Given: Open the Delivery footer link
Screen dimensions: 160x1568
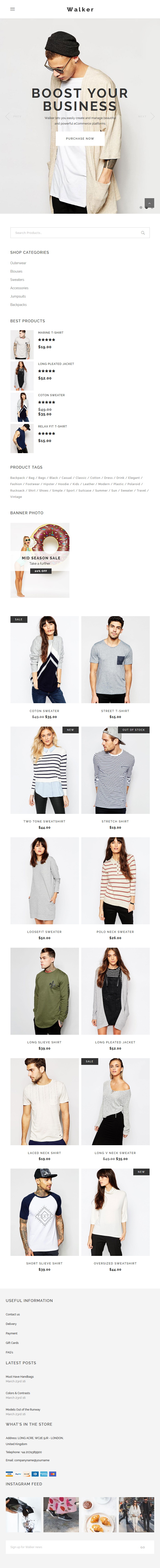Looking at the screenshot, I should click(x=11, y=1323).
